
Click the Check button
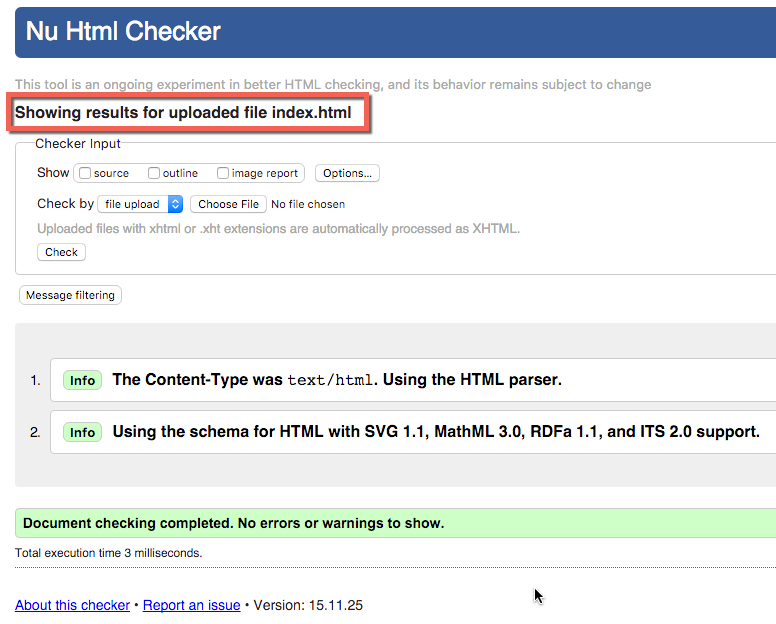(61, 252)
